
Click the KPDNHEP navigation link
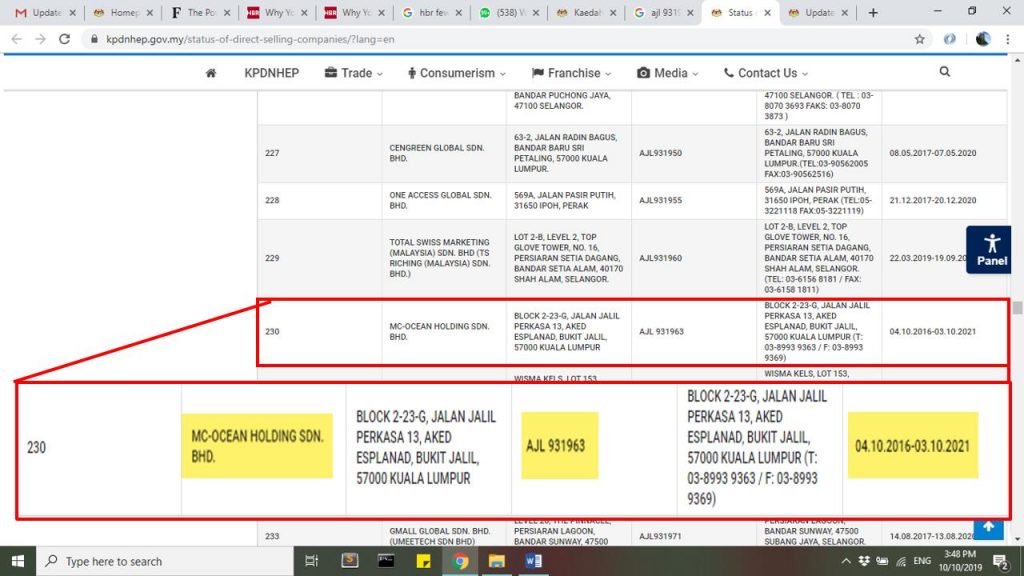tap(272, 73)
